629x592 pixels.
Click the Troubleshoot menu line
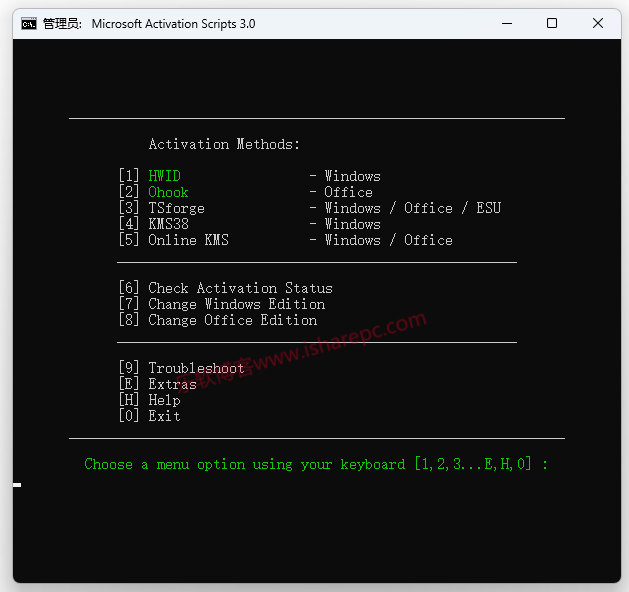181,368
